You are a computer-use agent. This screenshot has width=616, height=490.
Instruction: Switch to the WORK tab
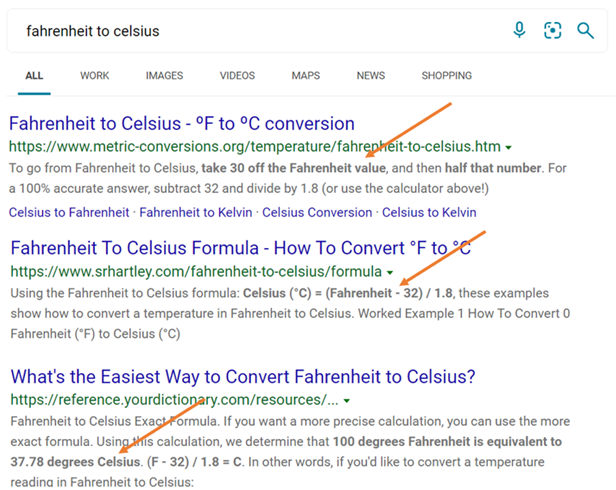(95, 76)
